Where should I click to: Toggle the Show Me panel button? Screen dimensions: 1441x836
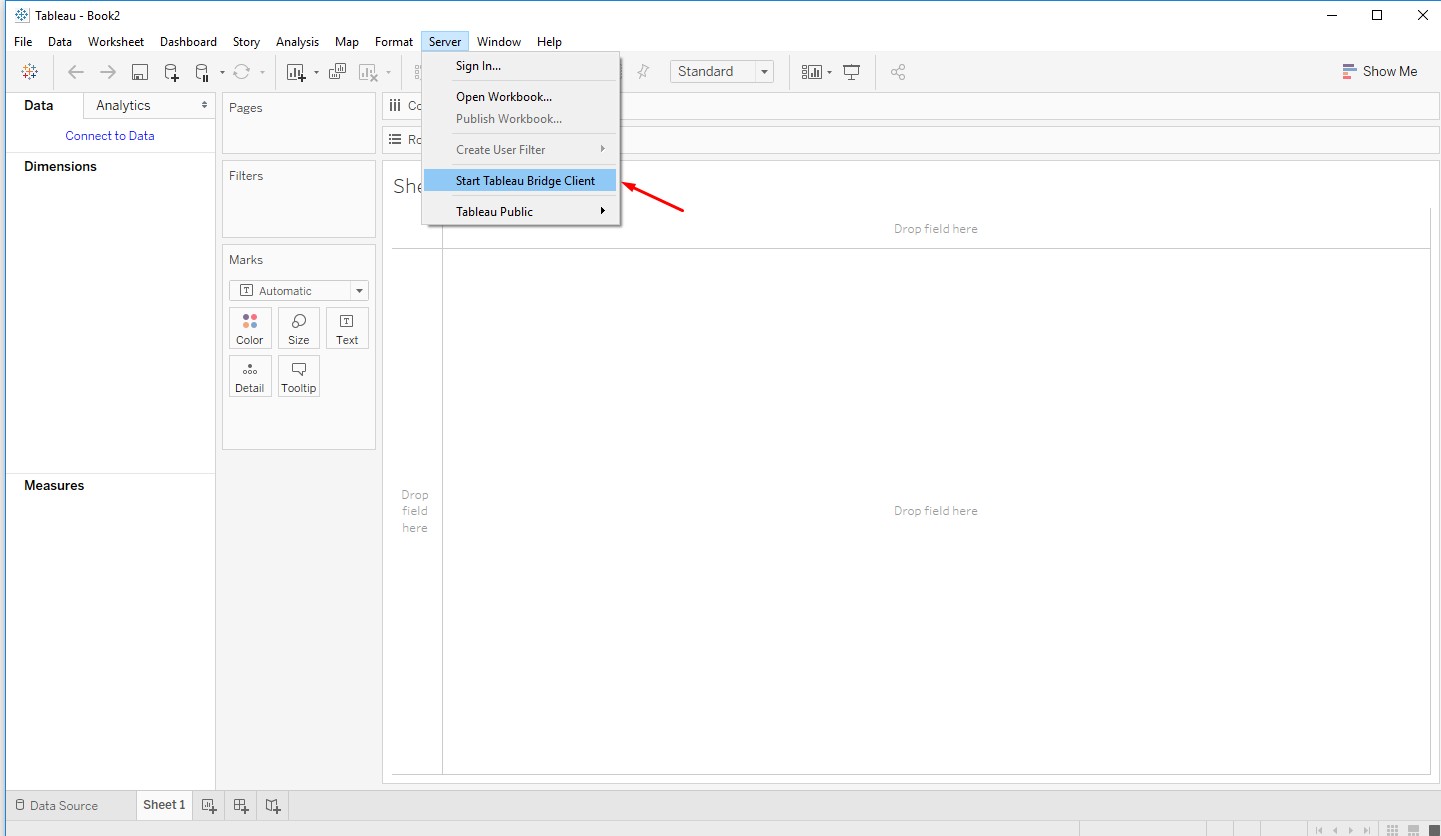pyautogui.click(x=1379, y=72)
